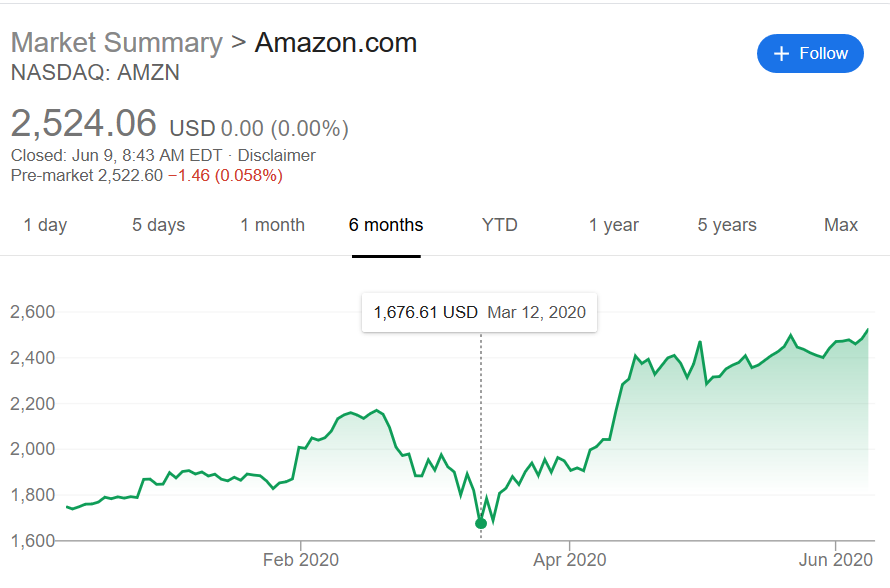890x588 pixels.
Task: Switch chart to YTD view
Action: pyautogui.click(x=499, y=225)
